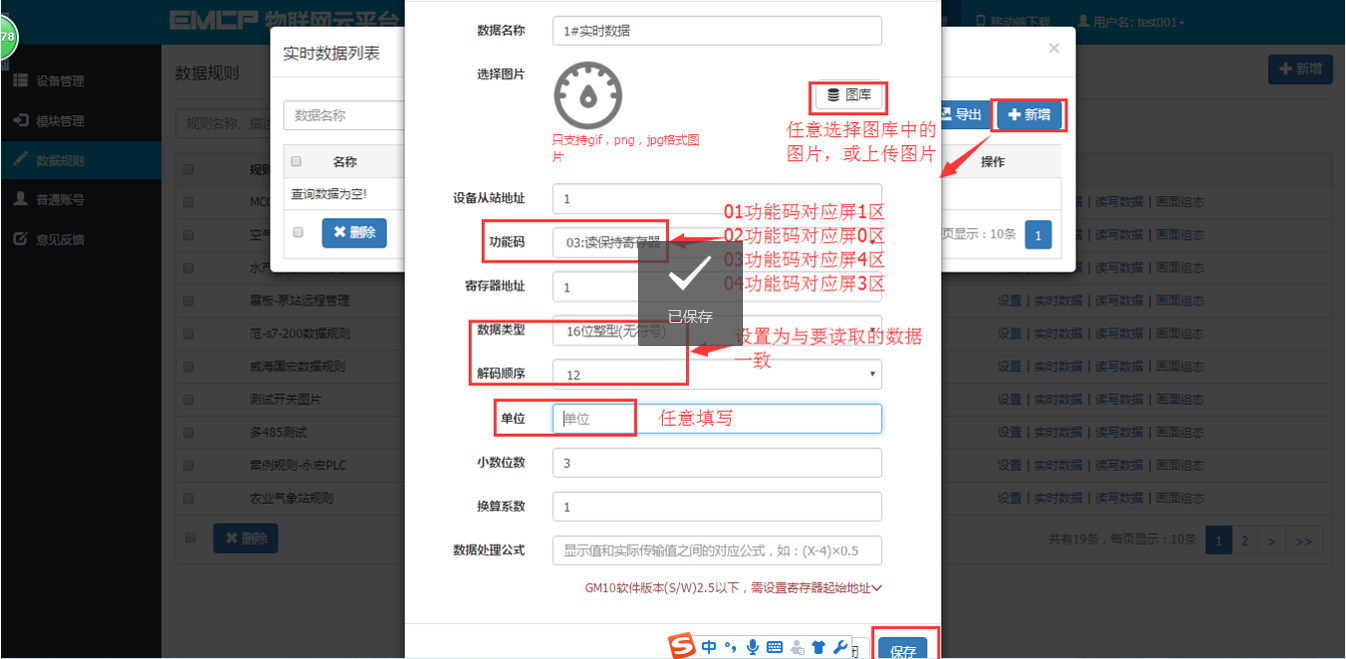Click 设置 link in 展板-泵站远程管理 row

pyautogui.click(x=1009, y=300)
